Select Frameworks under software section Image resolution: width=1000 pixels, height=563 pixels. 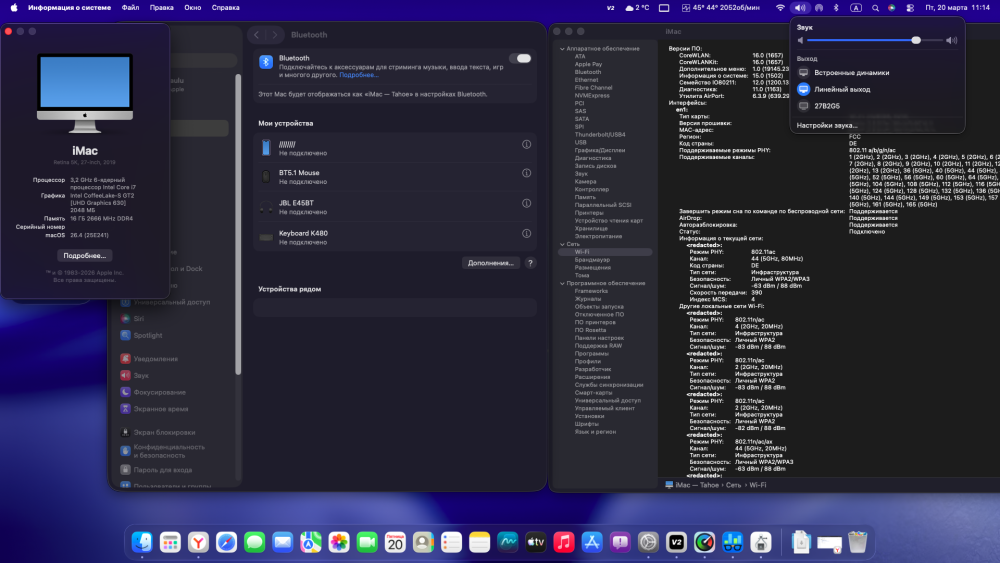tap(591, 291)
